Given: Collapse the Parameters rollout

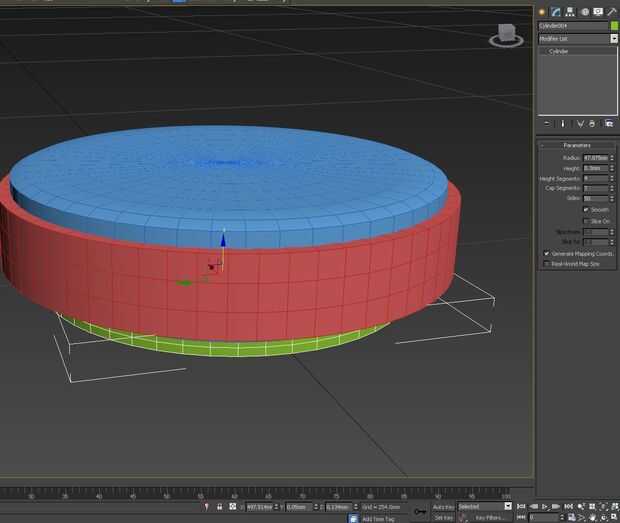Looking at the screenshot, I should (577, 145).
